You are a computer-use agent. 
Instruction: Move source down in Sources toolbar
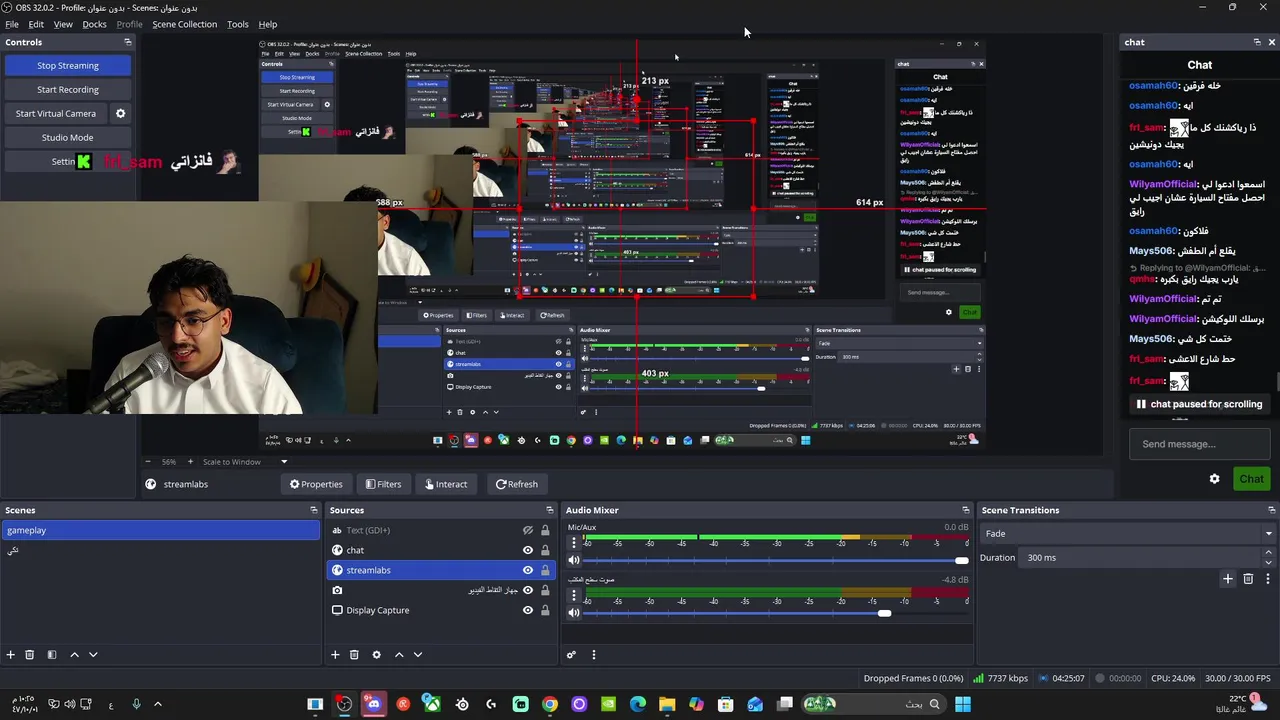point(418,655)
